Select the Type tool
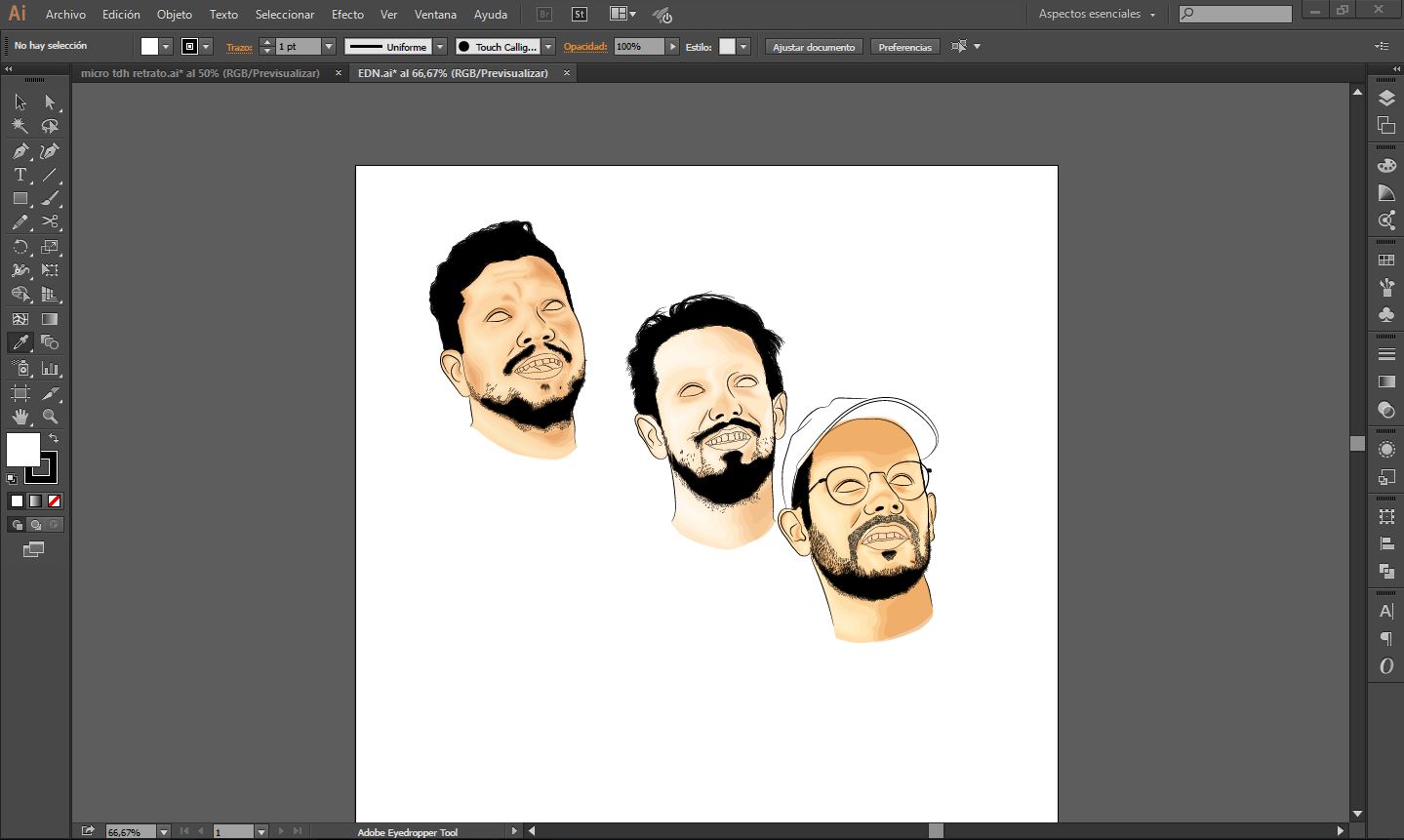1404x840 pixels. 20,175
